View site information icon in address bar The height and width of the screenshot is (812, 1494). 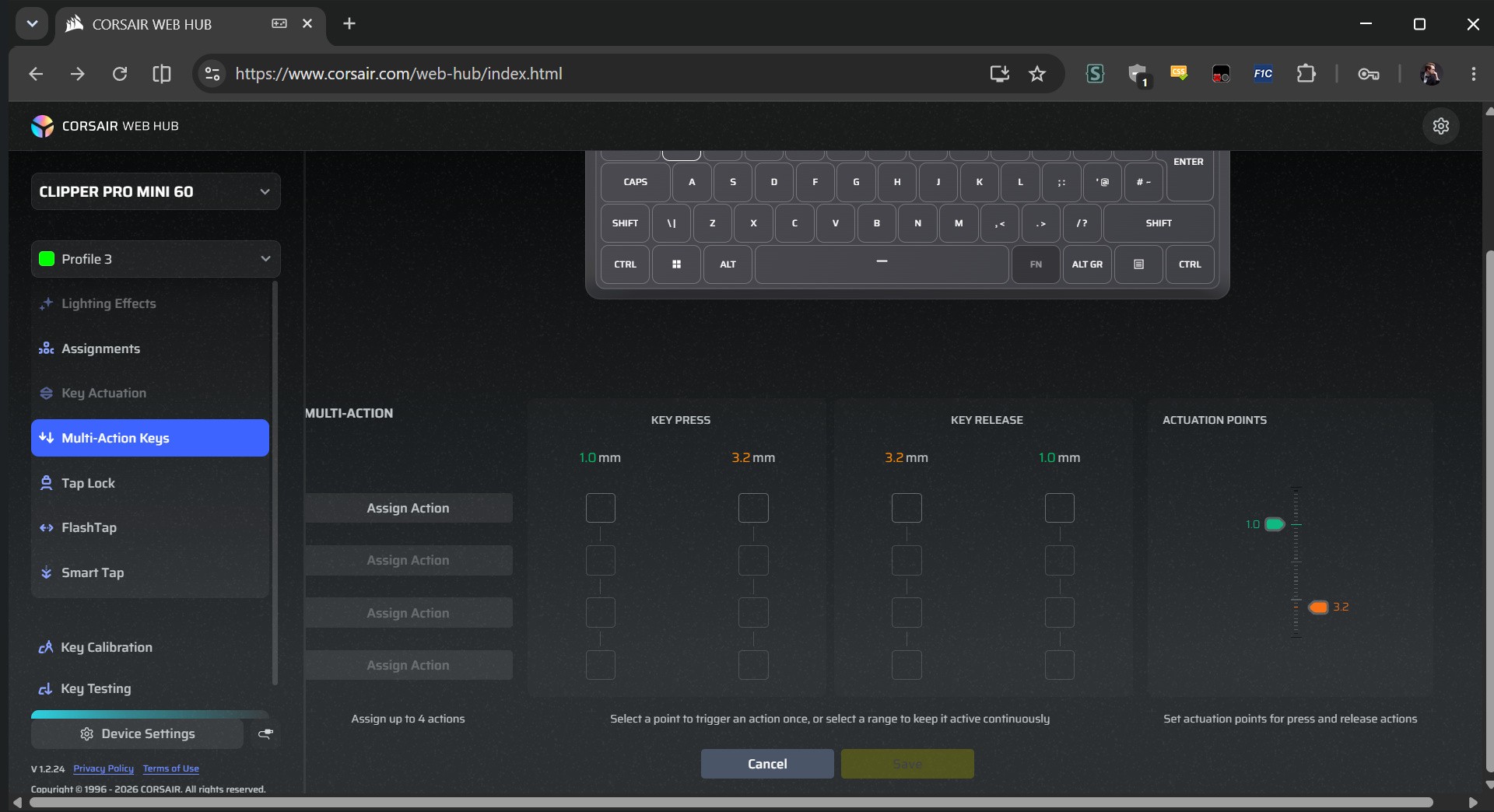[x=212, y=74]
